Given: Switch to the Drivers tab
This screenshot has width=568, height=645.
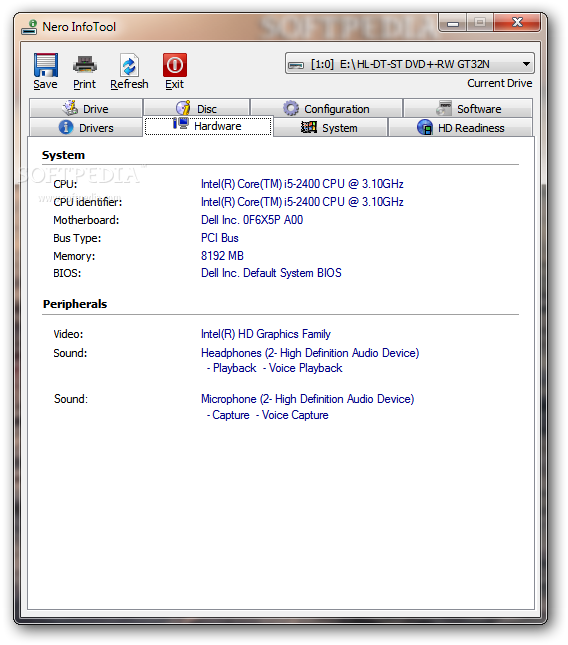Looking at the screenshot, I should (x=86, y=128).
